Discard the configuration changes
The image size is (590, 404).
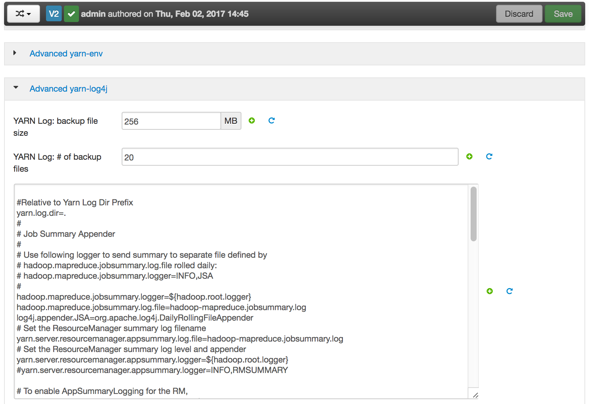point(519,14)
